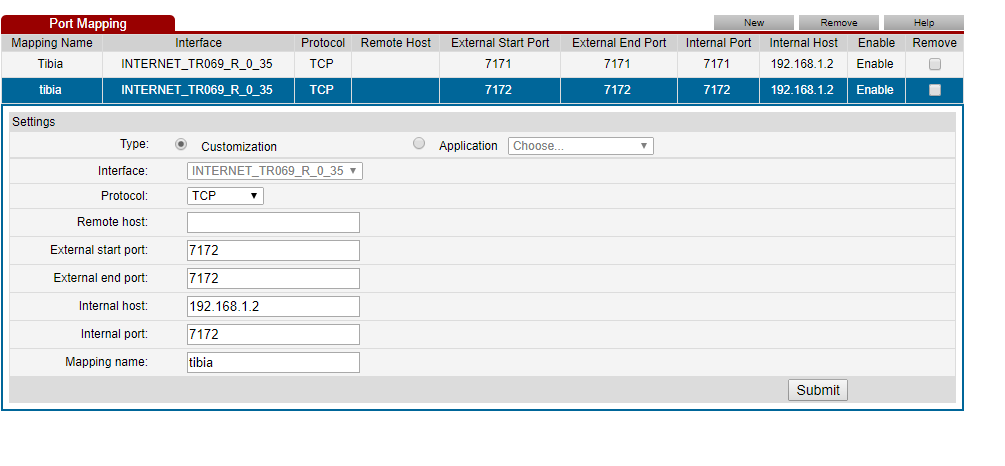
Task: Click the Mapping name input field
Action: point(273,362)
